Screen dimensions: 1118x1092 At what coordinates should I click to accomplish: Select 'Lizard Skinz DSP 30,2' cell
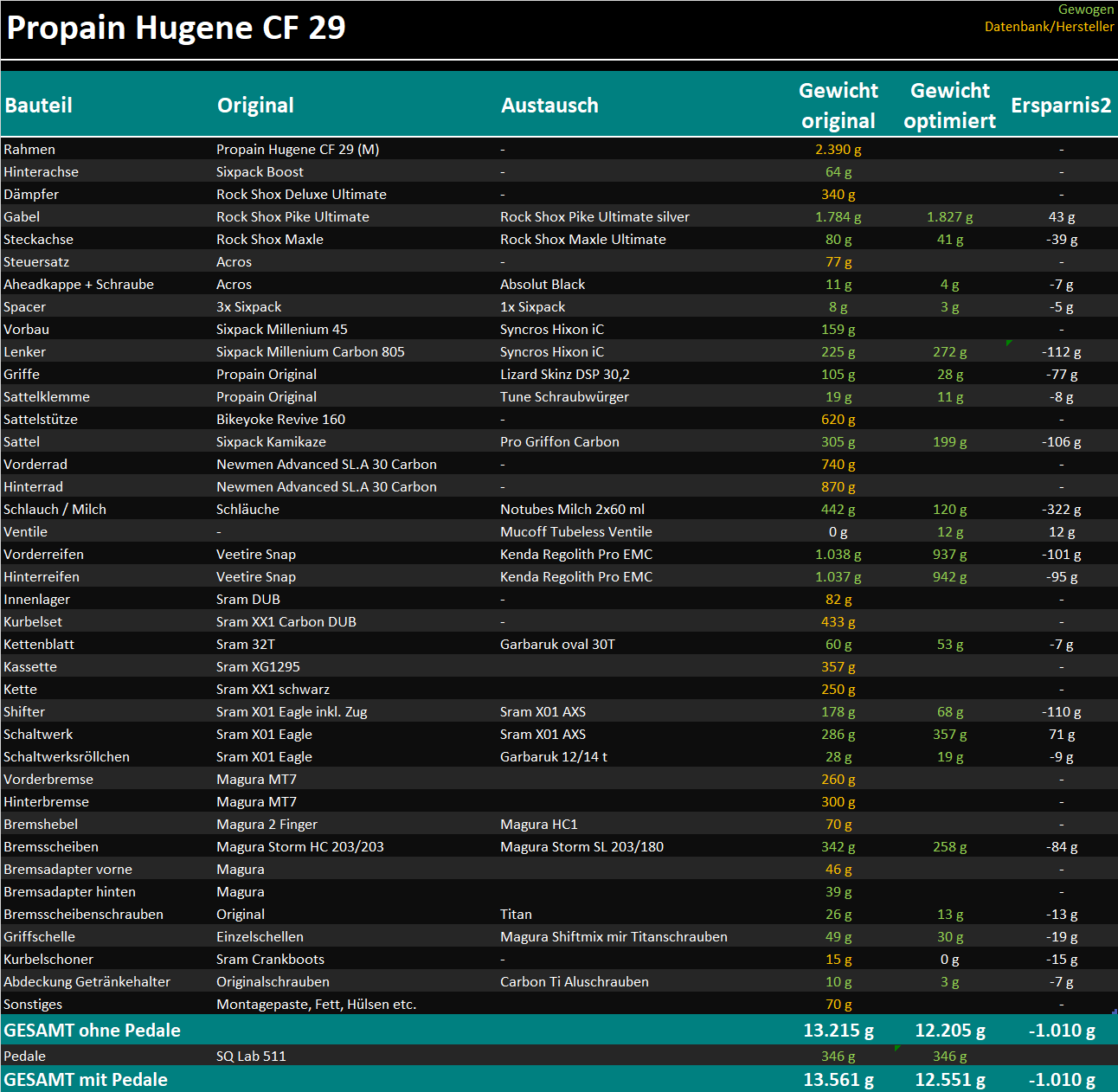(565, 375)
